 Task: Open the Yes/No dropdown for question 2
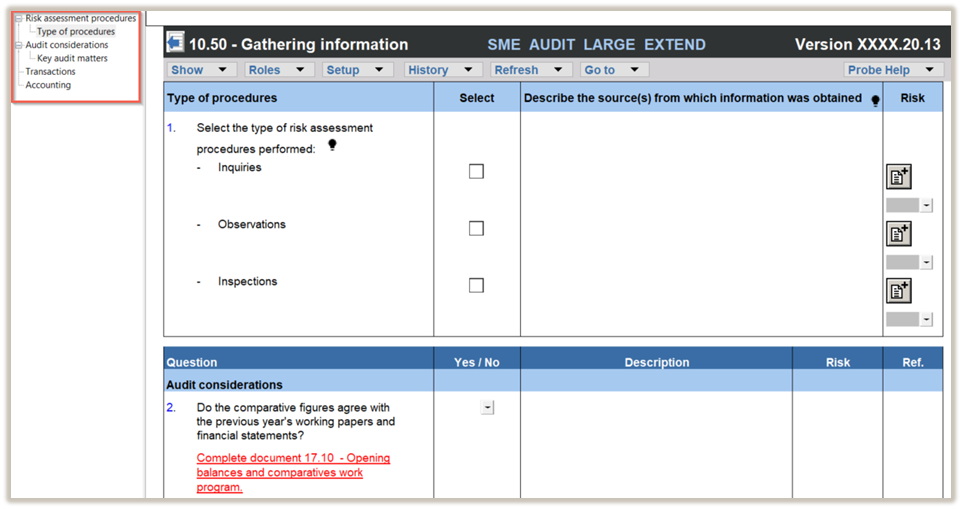click(x=487, y=407)
